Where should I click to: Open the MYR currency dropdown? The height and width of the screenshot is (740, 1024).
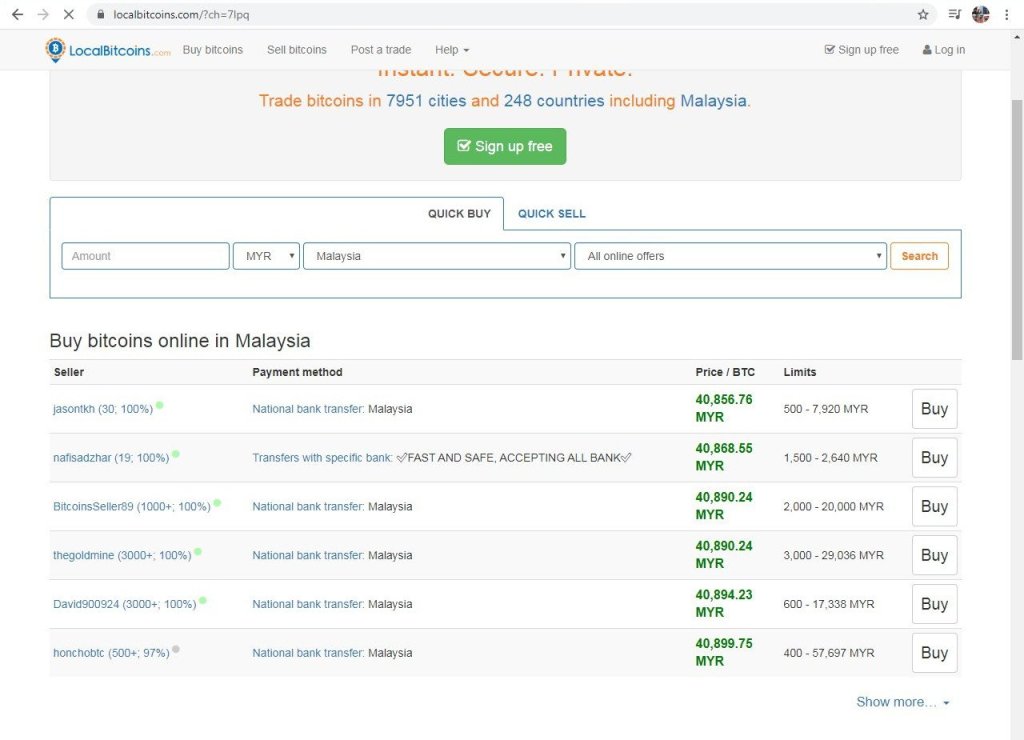click(266, 256)
